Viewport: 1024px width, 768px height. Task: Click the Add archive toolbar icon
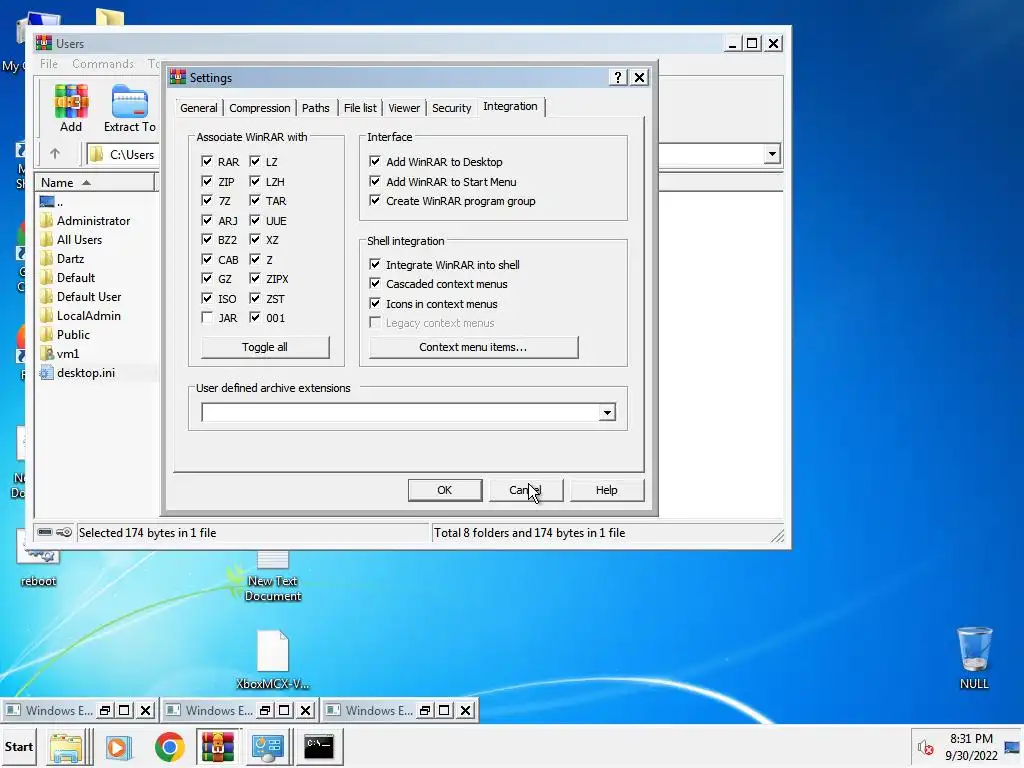71,108
